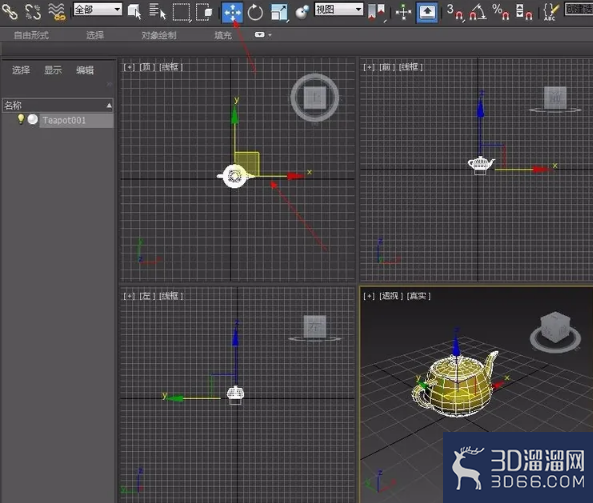Screen dimensions: 593x503
Task: Open the reference coordinate dropdown 视图
Action: point(339,9)
